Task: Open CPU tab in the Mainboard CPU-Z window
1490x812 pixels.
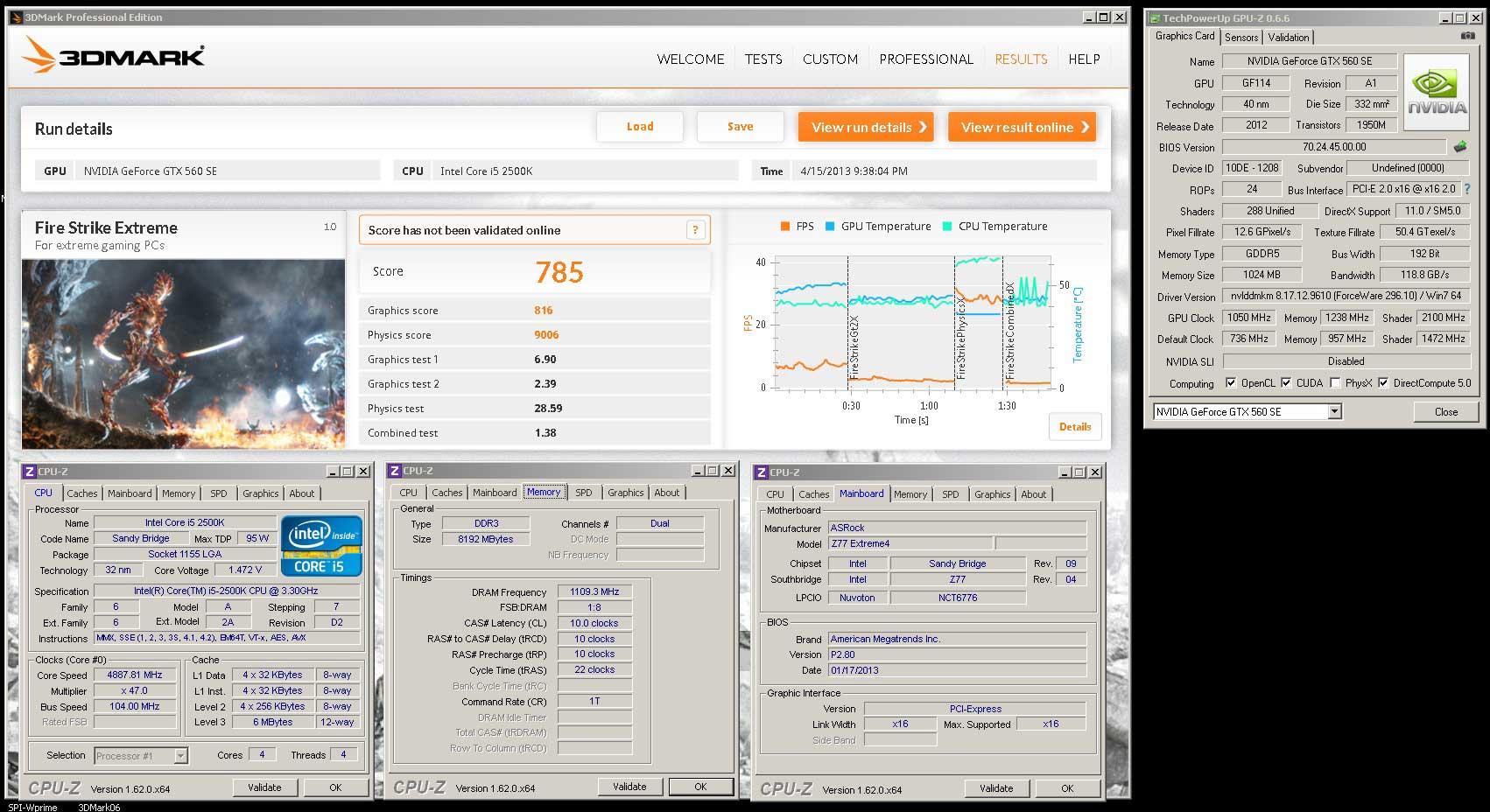Action: pyautogui.click(x=775, y=494)
